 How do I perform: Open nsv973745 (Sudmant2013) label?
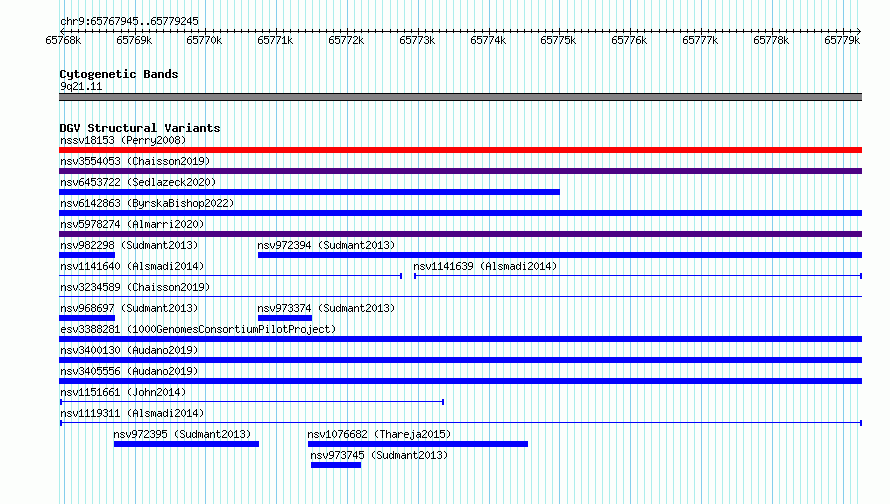click(379, 455)
